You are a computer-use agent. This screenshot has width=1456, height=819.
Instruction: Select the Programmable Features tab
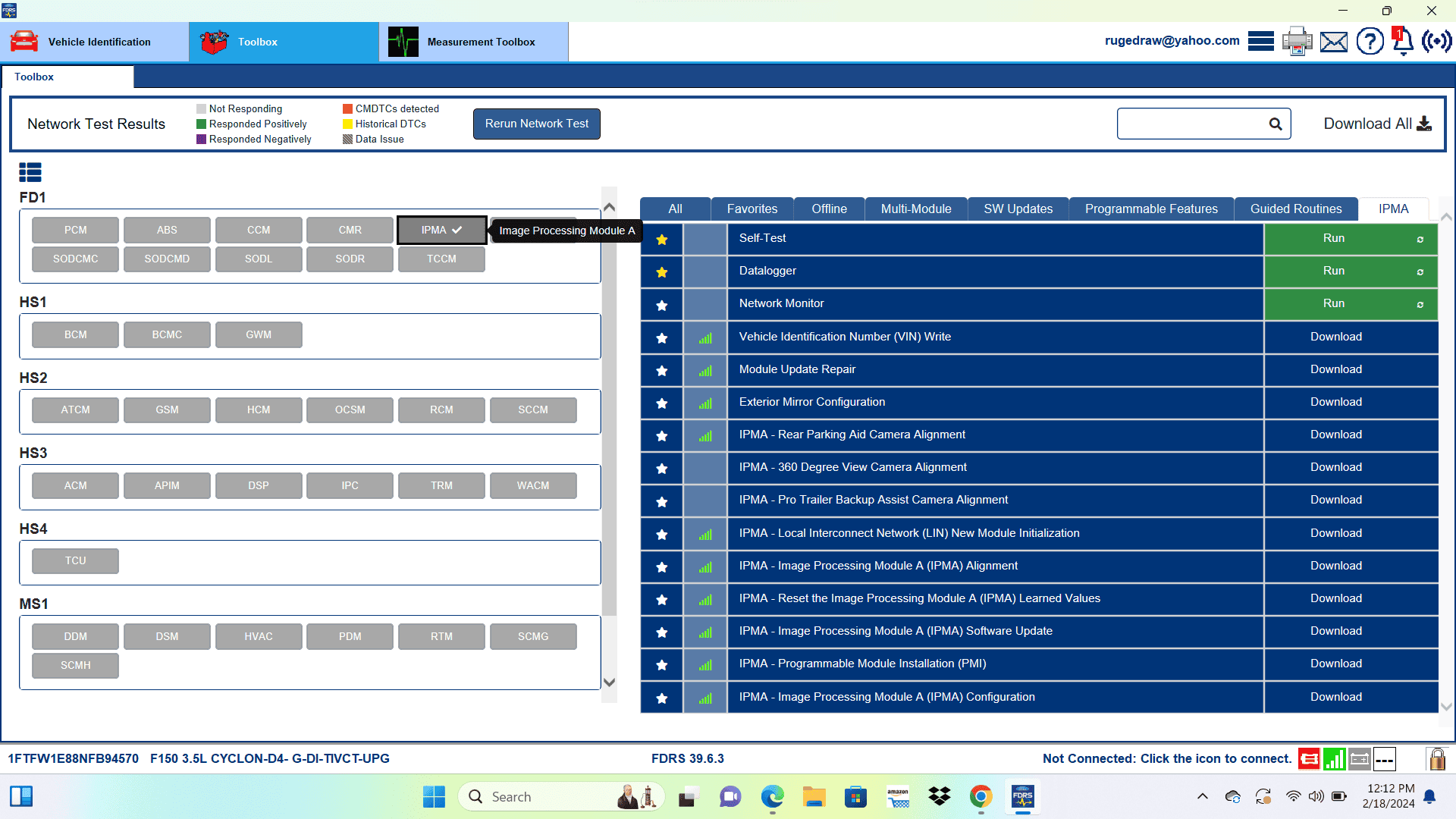pos(1150,209)
